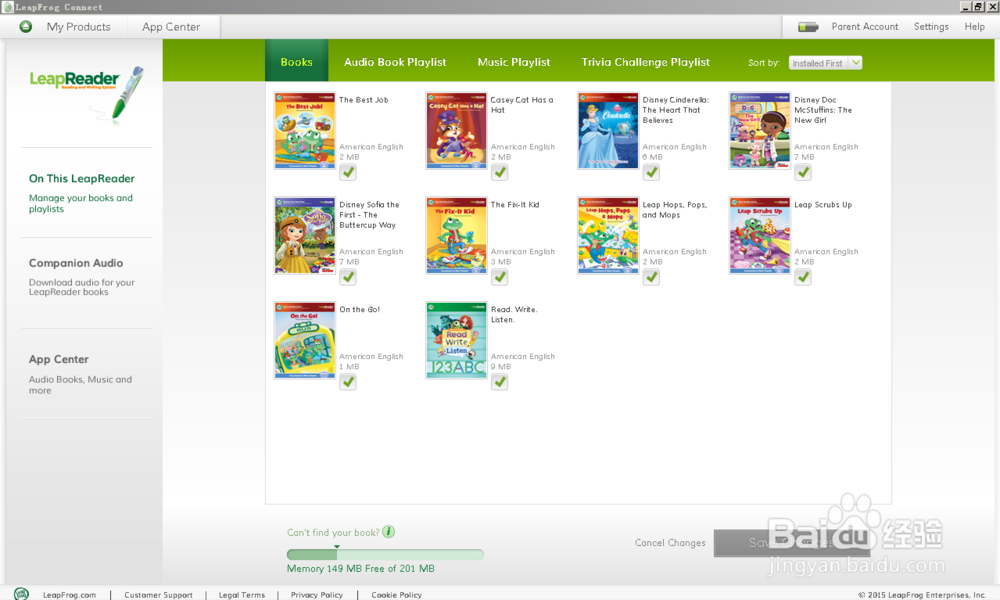Select The Fix-It Kid book cover
Screen dimensions: 1000x600
click(456, 235)
